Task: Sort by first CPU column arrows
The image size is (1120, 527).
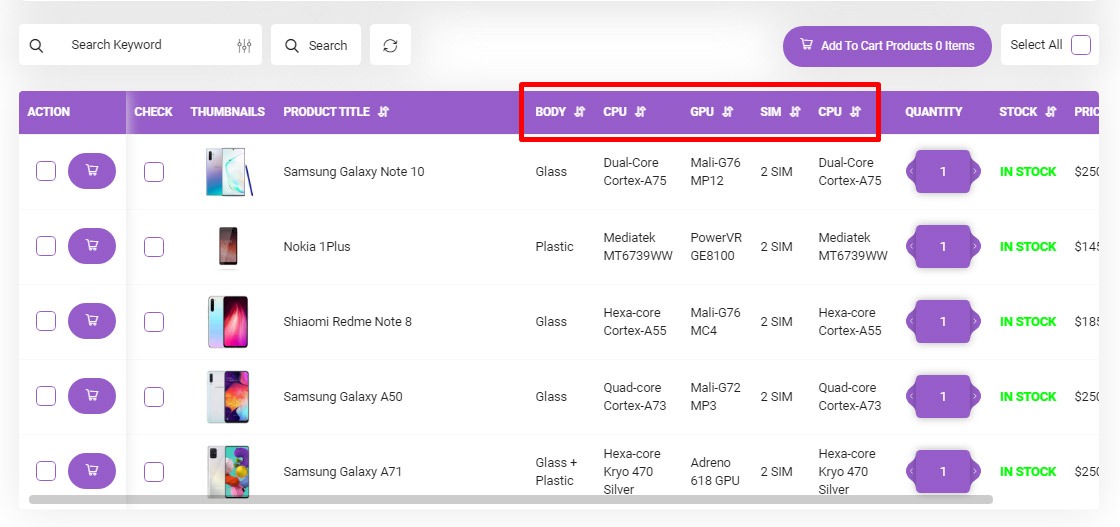Action: click(641, 111)
